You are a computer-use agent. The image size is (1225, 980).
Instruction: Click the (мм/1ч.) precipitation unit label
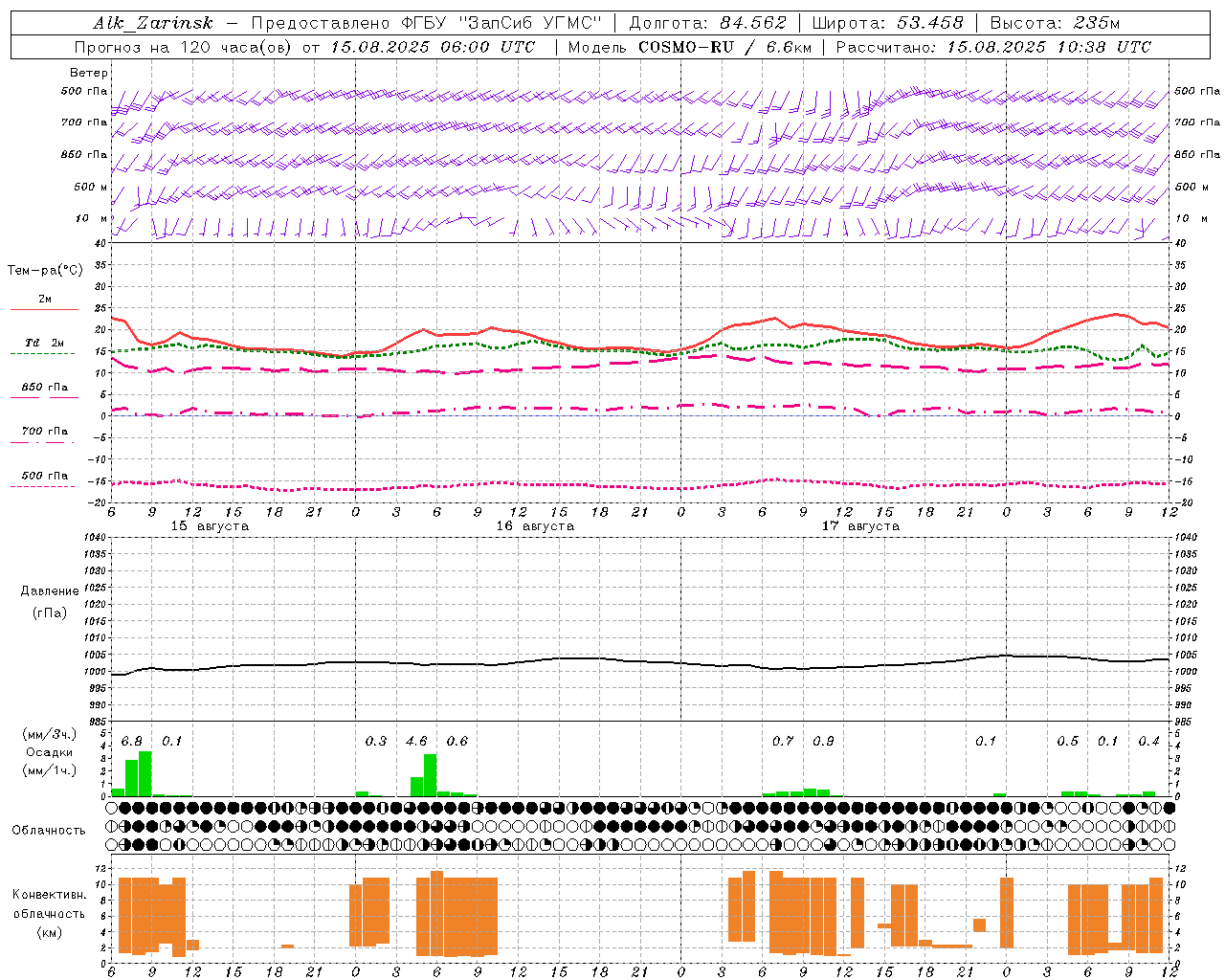tap(50, 770)
